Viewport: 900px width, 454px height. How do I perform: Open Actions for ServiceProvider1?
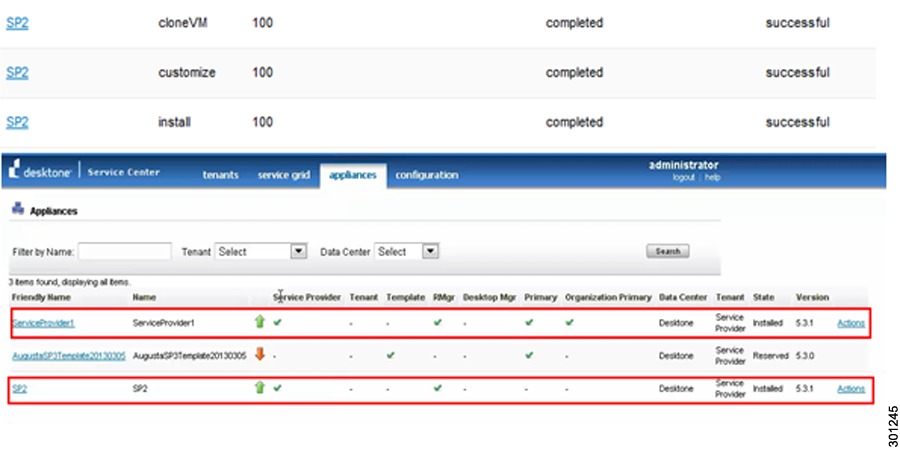851,323
